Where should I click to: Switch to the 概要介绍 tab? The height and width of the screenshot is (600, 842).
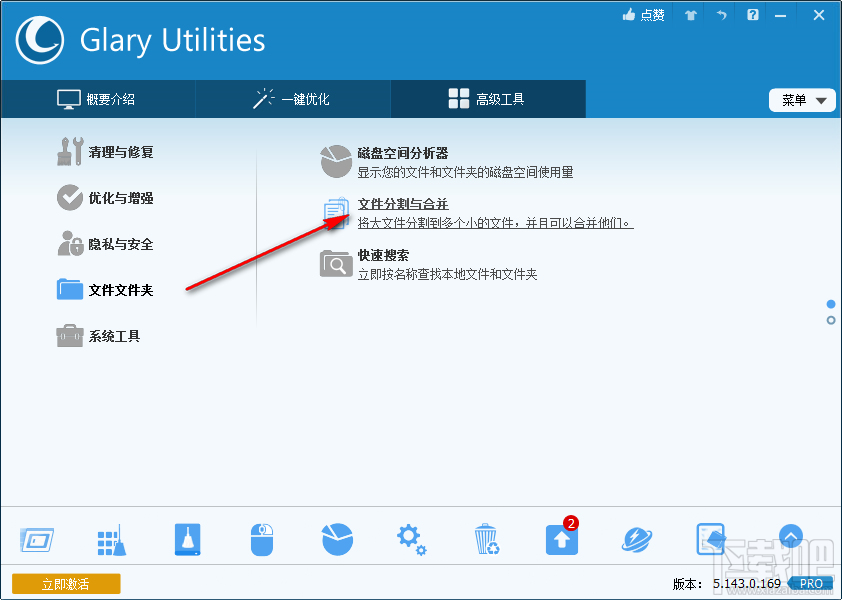[x=97, y=99]
